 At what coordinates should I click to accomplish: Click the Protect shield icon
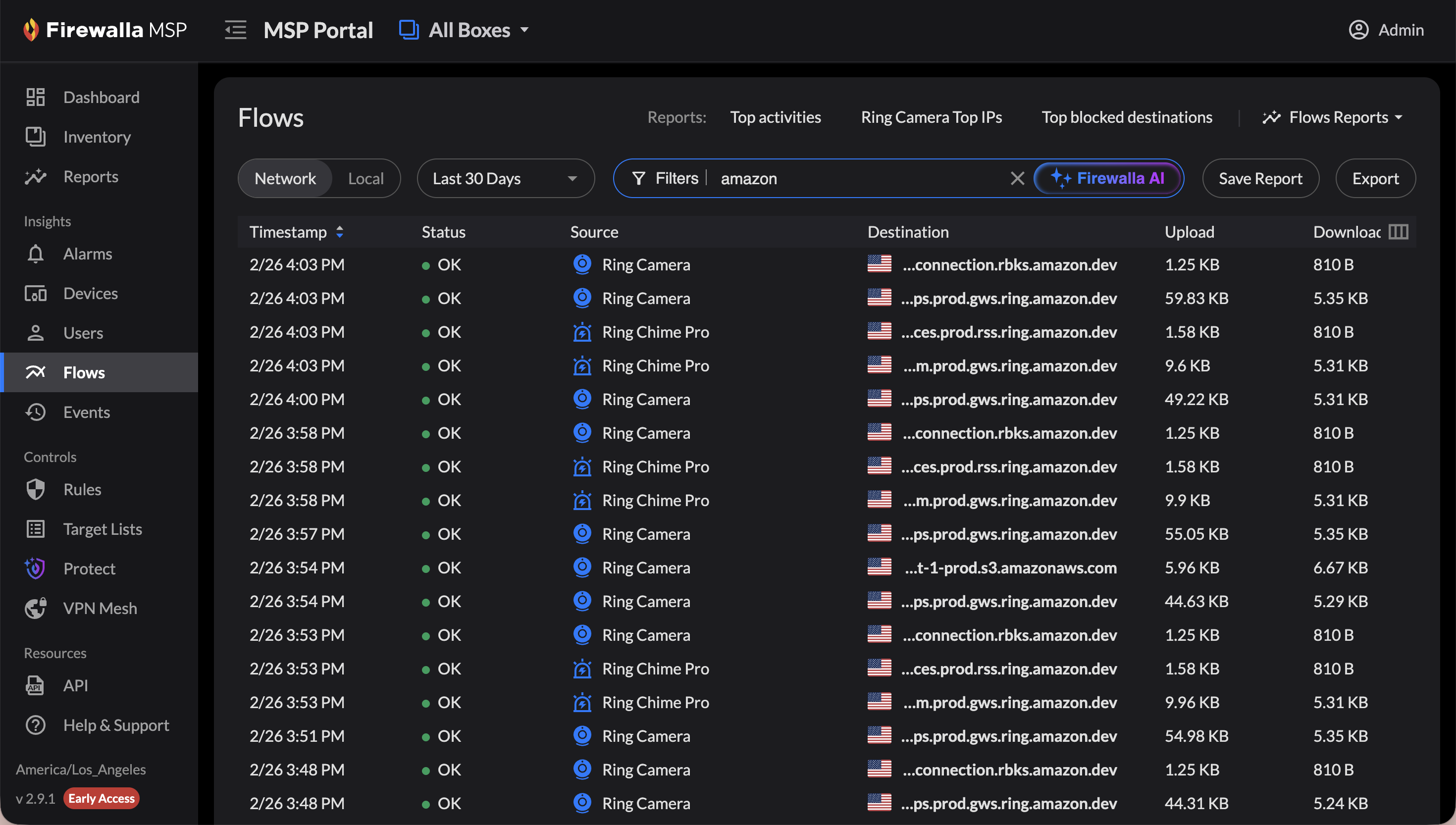(35, 569)
